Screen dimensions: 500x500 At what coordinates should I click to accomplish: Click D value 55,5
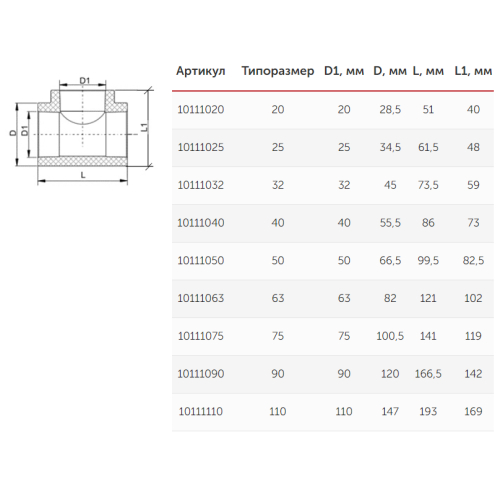390,223
